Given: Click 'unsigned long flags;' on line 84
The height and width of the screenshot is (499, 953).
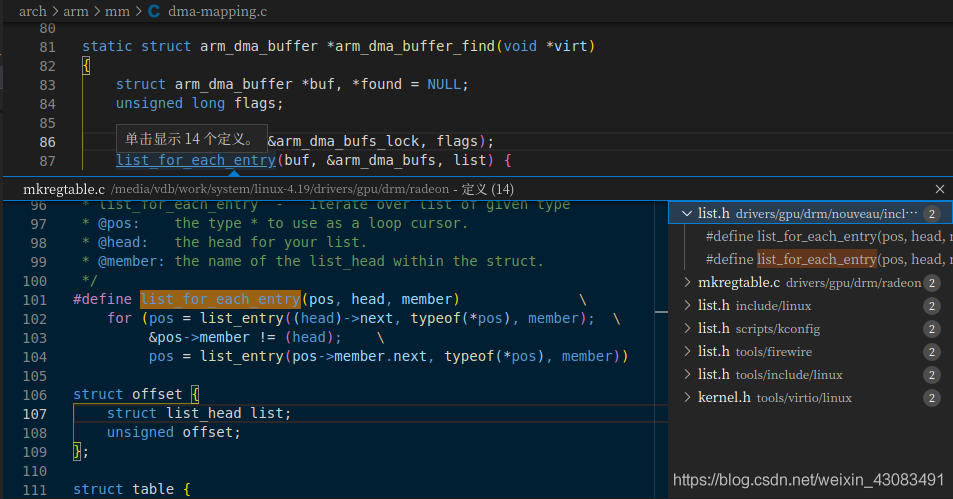Looking at the screenshot, I should coord(199,103).
